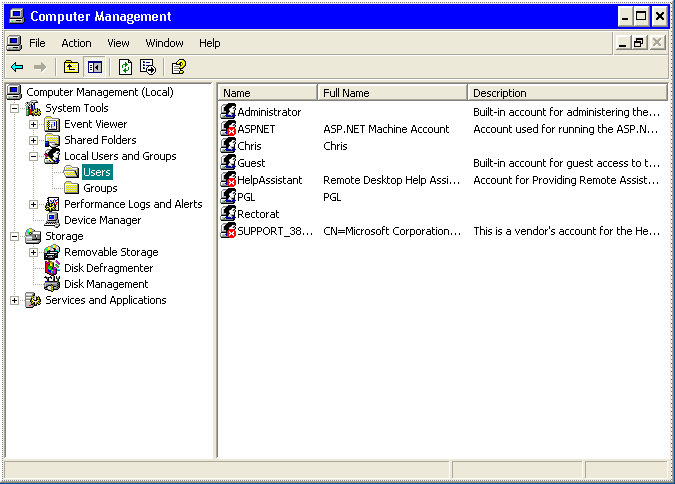Click 'ASP.NET Machine Account' full name
This screenshot has height=484, width=675.
pyautogui.click(x=386, y=129)
